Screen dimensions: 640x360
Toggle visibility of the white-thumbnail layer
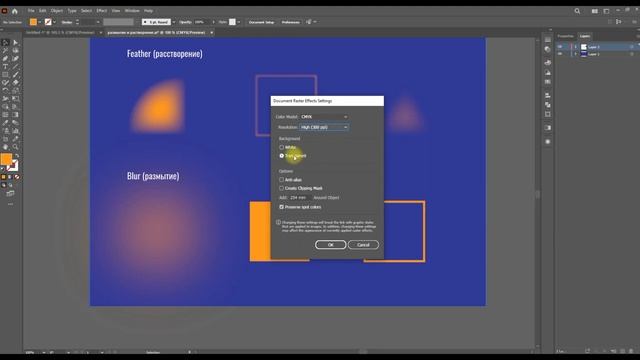560,47
